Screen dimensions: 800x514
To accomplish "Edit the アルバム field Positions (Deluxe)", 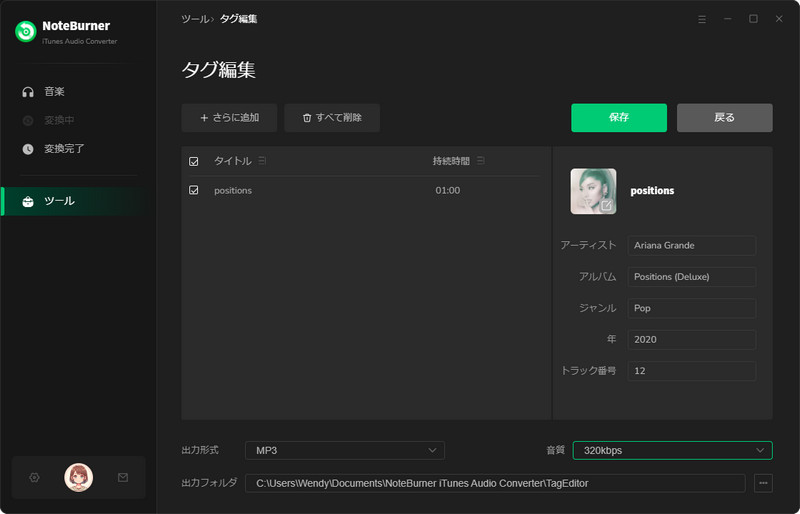I will pyautogui.click(x=692, y=277).
